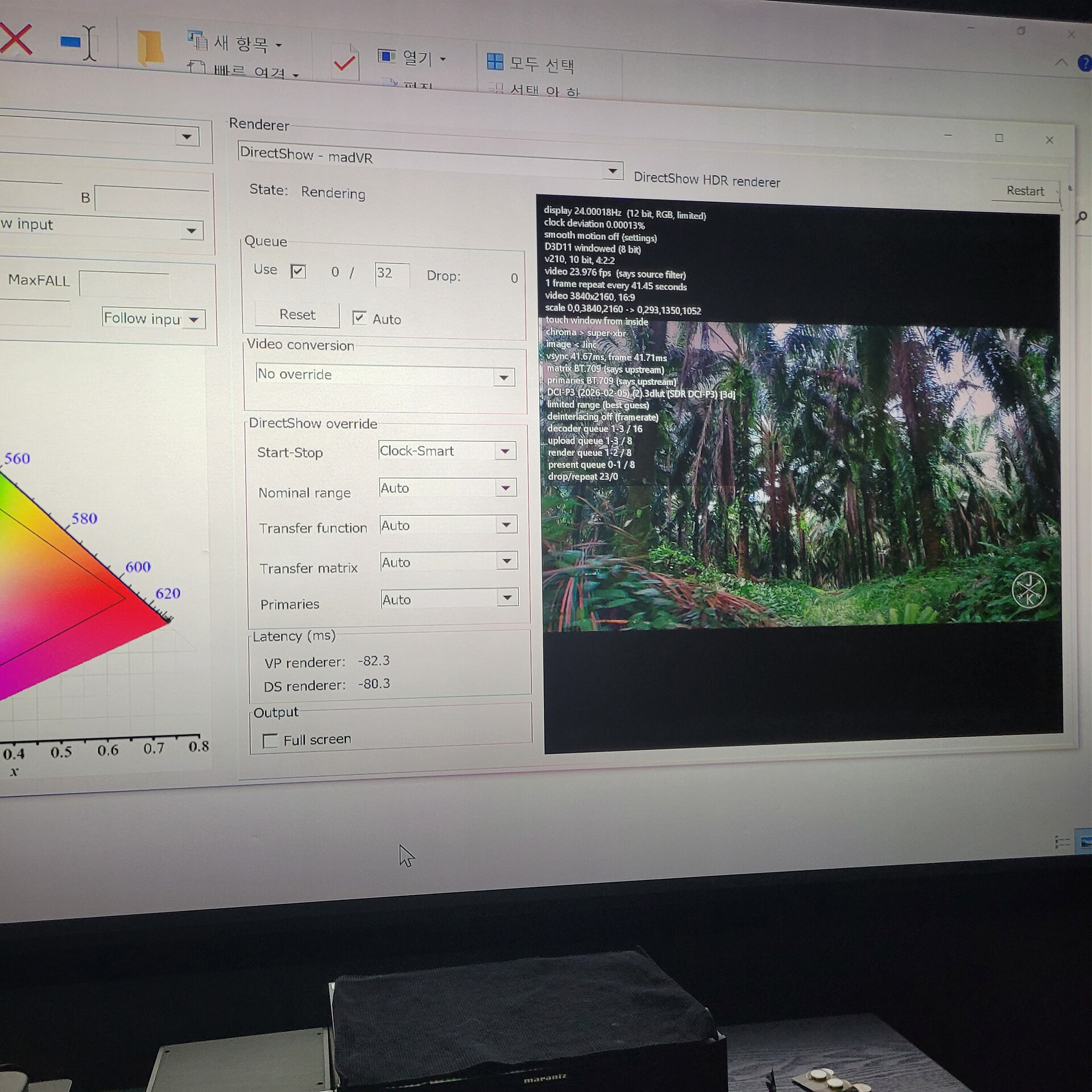The width and height of the screenshot is (1092, 1092).
Task: Click the queue size field showing 32
Action: click(391, 274)
